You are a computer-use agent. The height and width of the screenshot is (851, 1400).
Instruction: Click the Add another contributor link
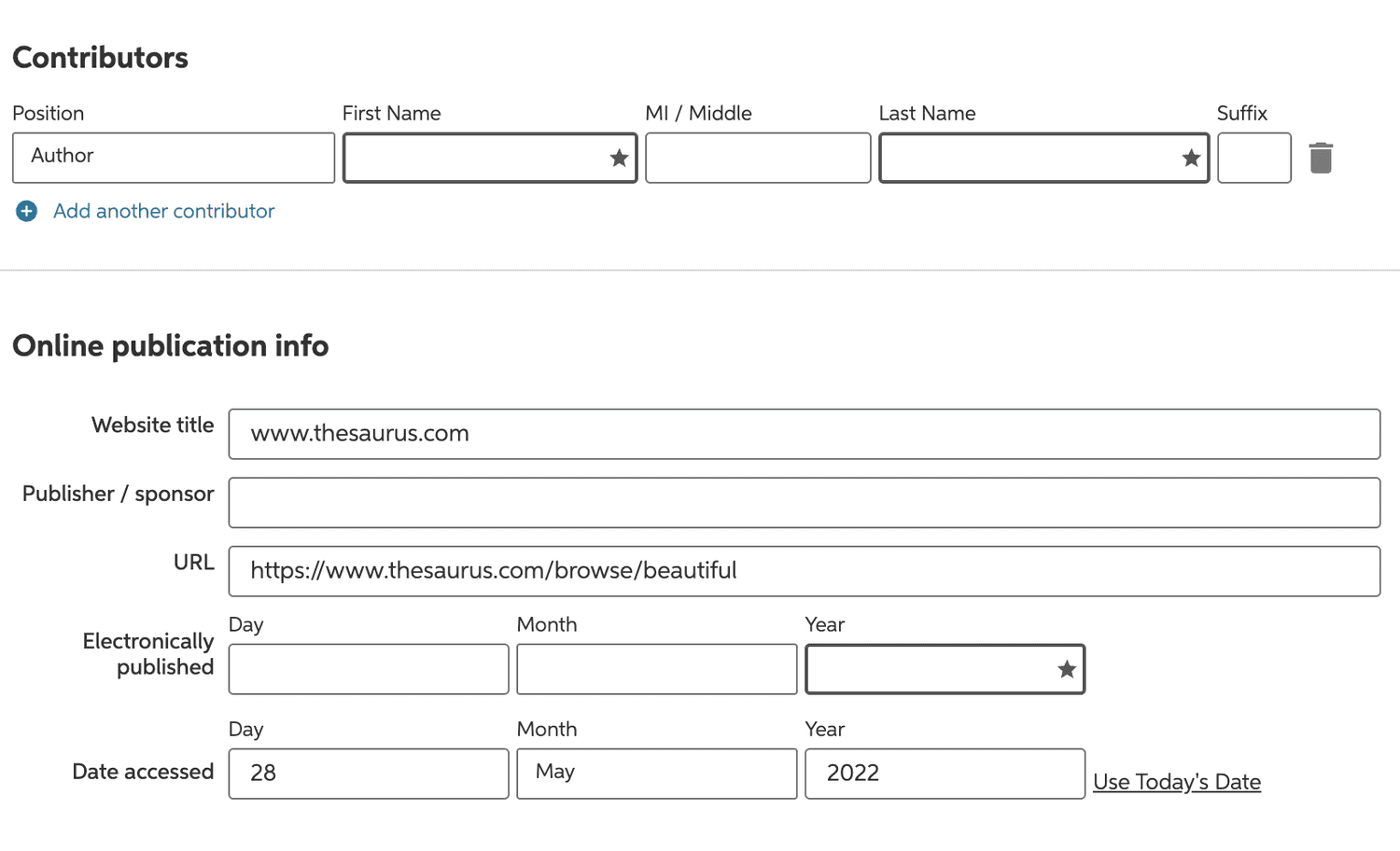click(163, 211)
